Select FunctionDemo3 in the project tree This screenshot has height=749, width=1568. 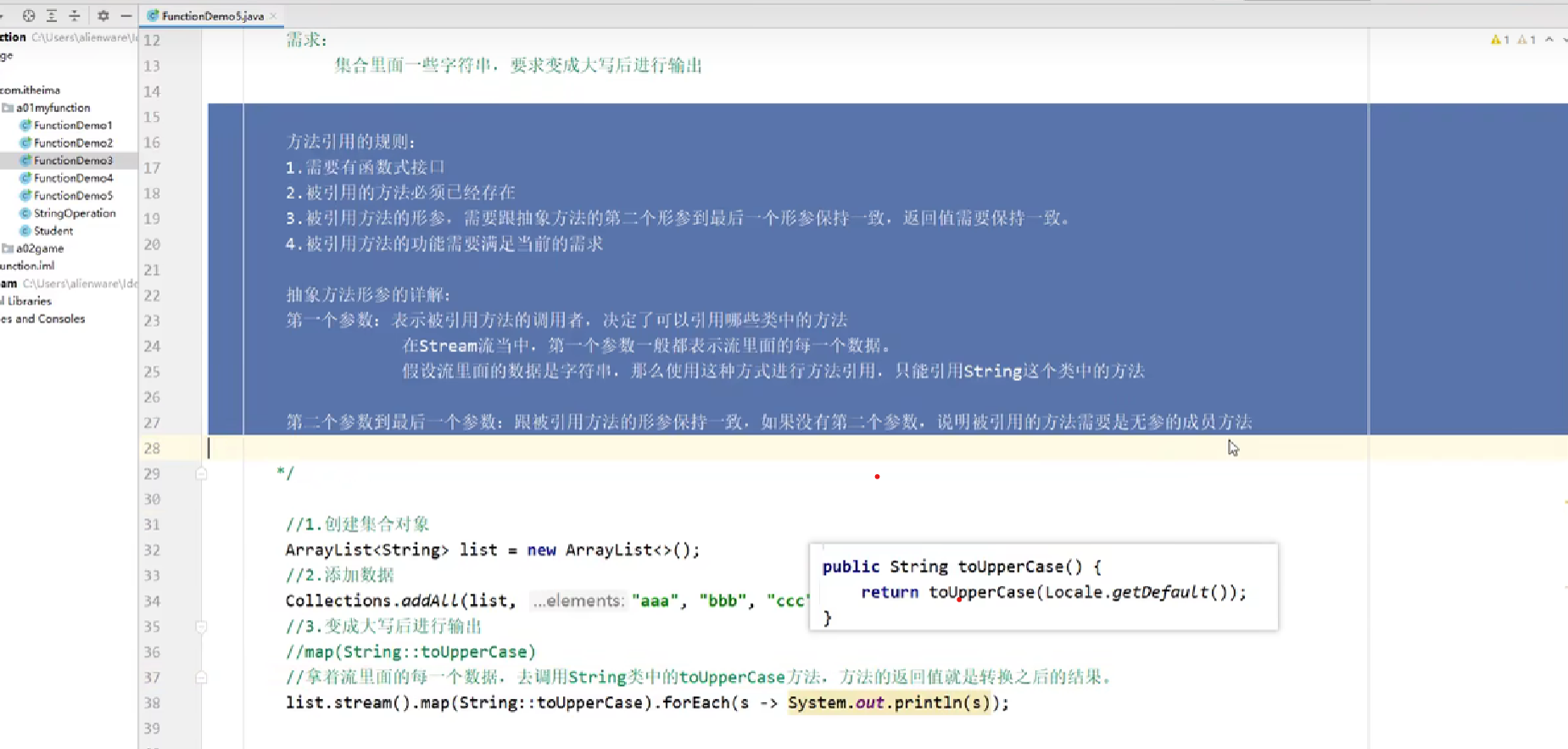tap(73, 160)
